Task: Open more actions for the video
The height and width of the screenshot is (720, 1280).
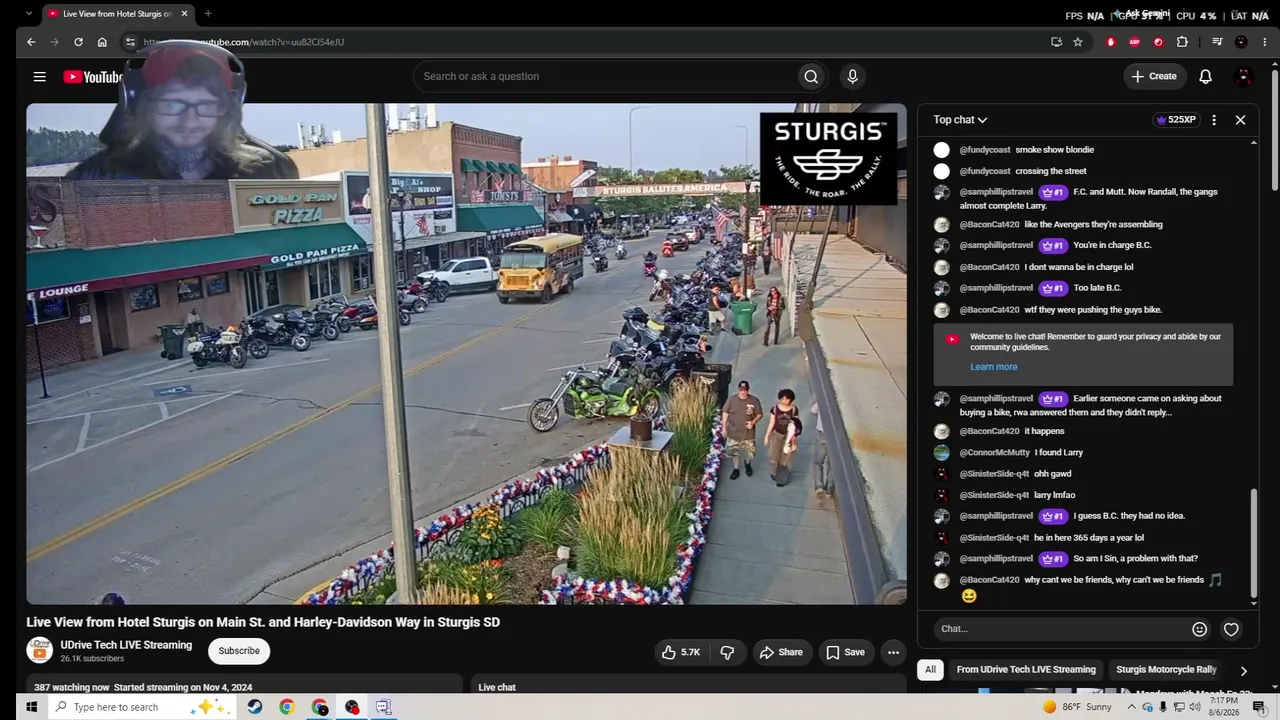Action: click(x=893, y=652)
